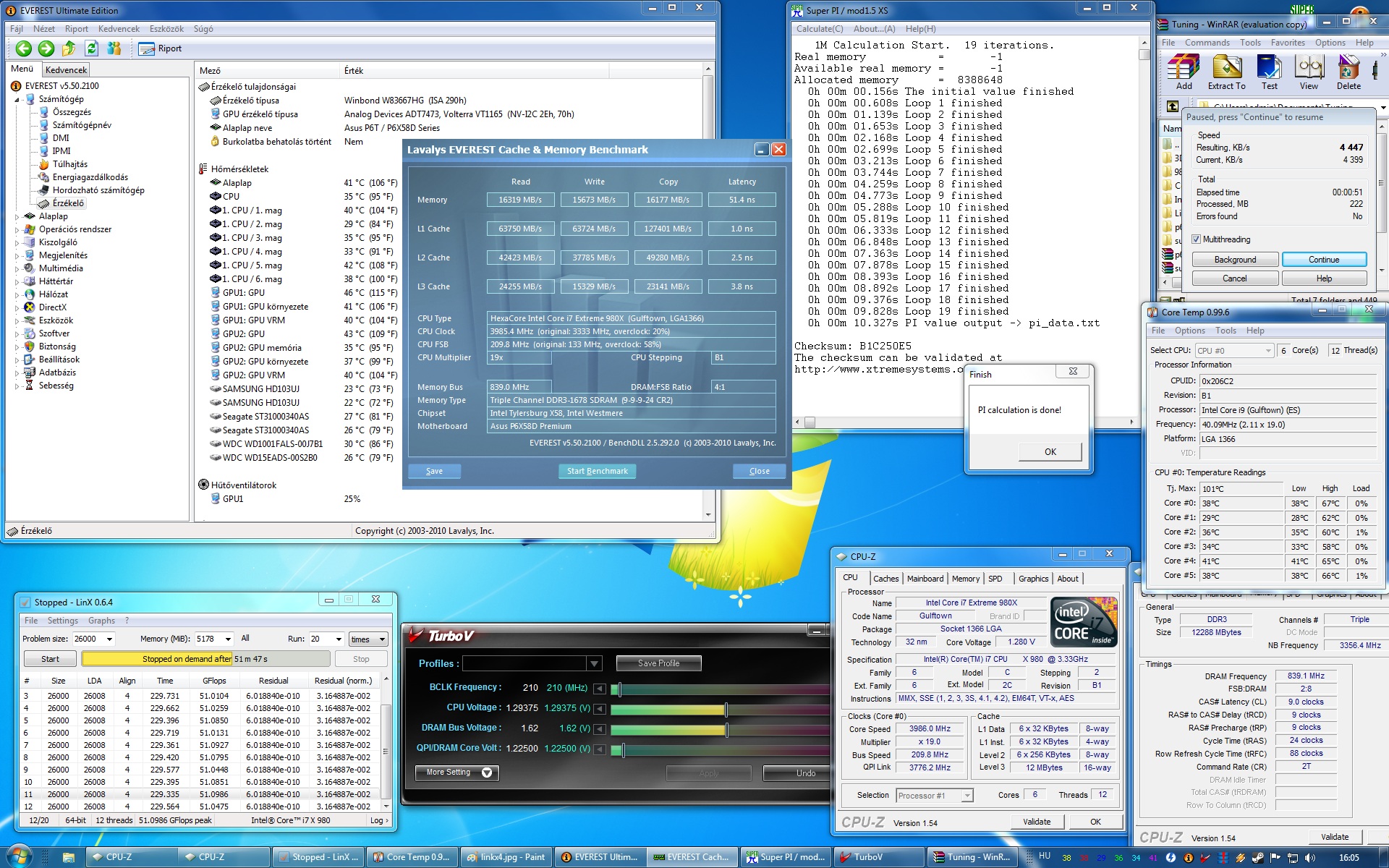Click WinRAR Extract To icon
Image resolution: width=1389 pixels, height=868 pixels.
[1227, 73]
